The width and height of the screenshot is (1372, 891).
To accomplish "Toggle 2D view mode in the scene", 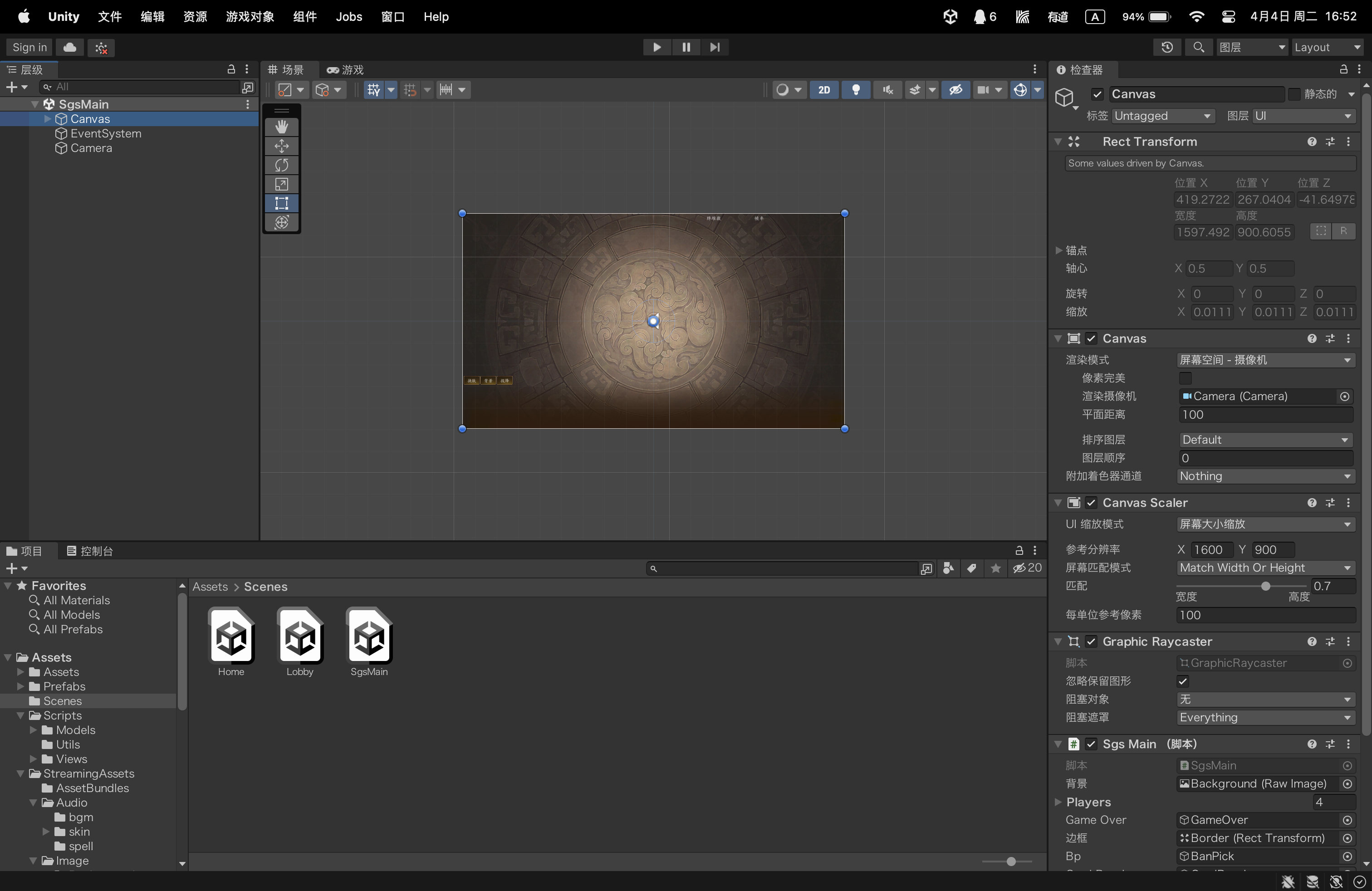I will [824, 90].
